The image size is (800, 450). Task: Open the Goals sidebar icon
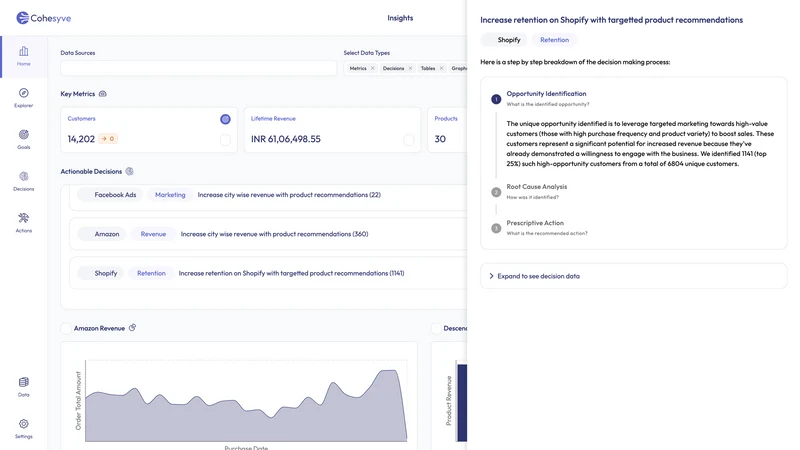point(23,139)
